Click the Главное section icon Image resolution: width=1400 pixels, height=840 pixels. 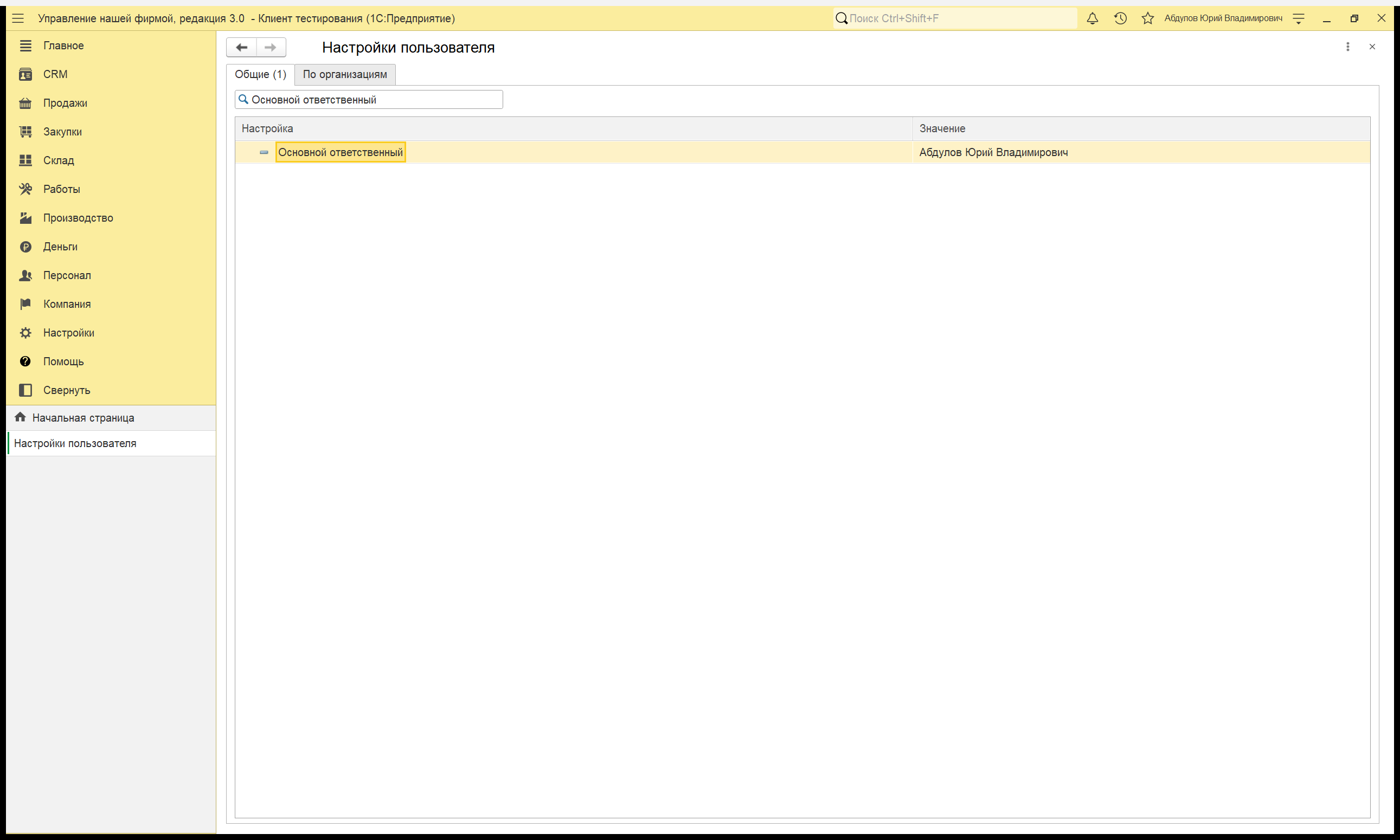[25, 46]
